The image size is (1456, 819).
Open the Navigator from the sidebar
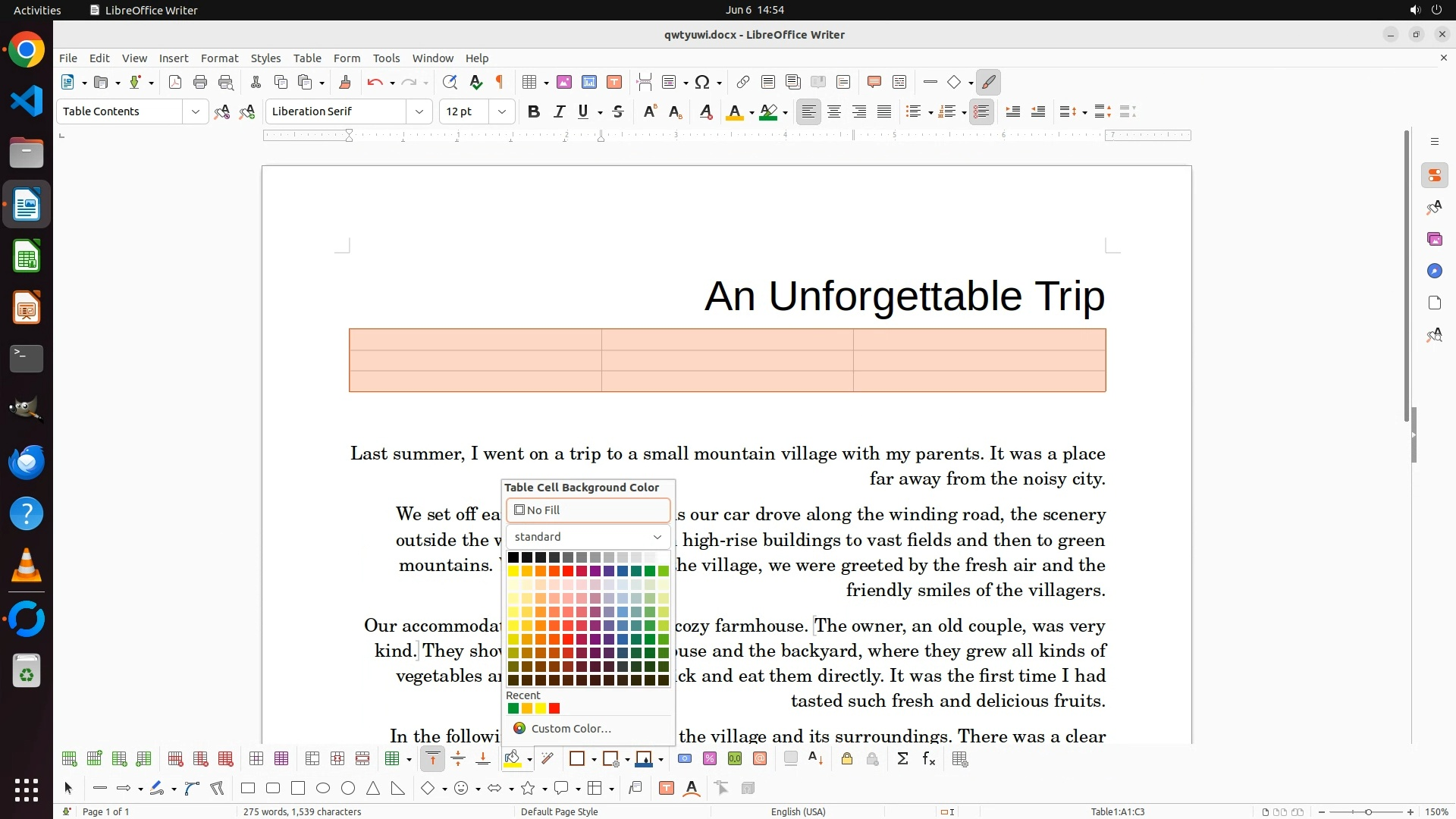pyautogui.click(x=1434, y=271)
